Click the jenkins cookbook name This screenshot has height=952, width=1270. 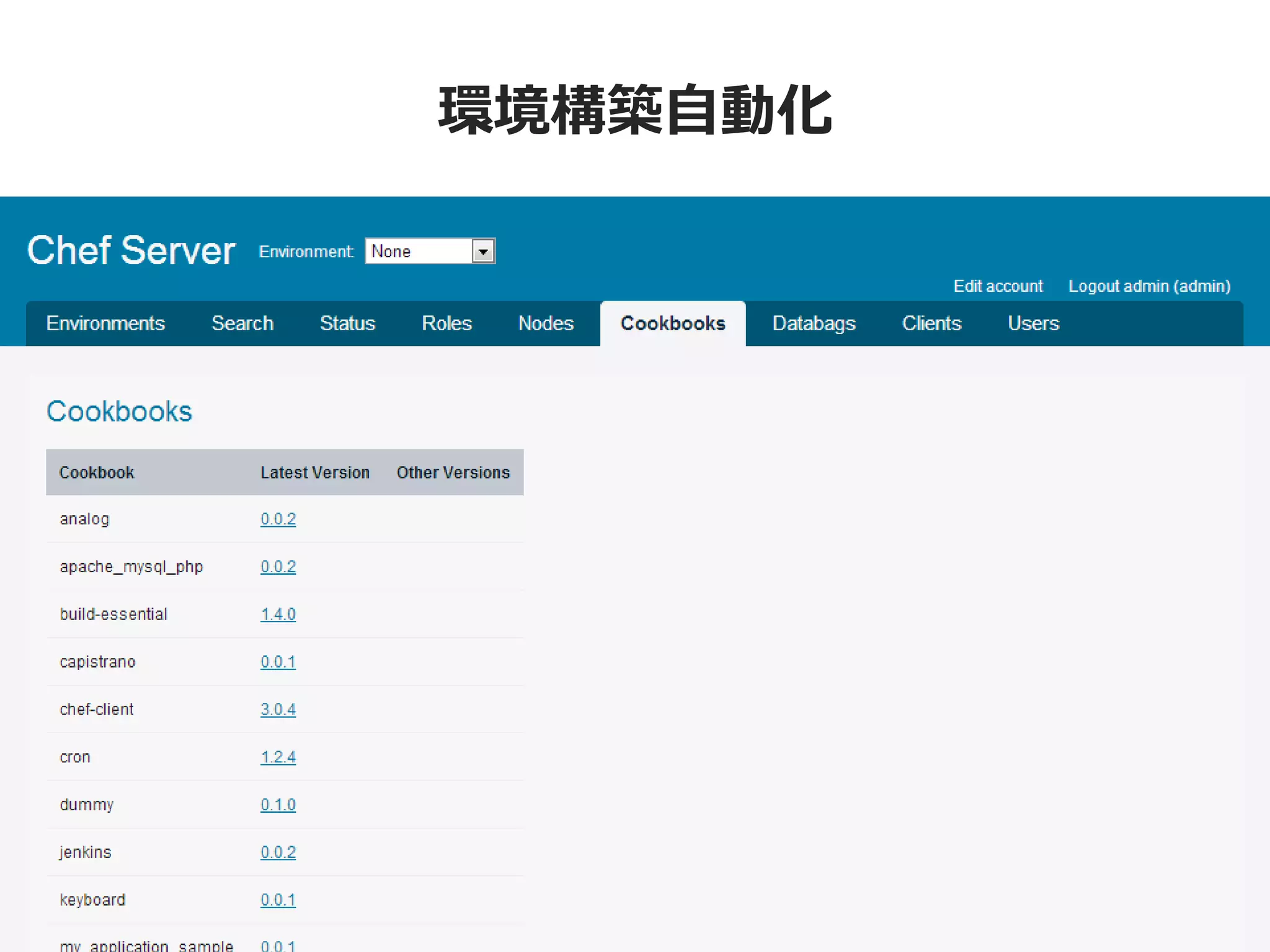86,853
